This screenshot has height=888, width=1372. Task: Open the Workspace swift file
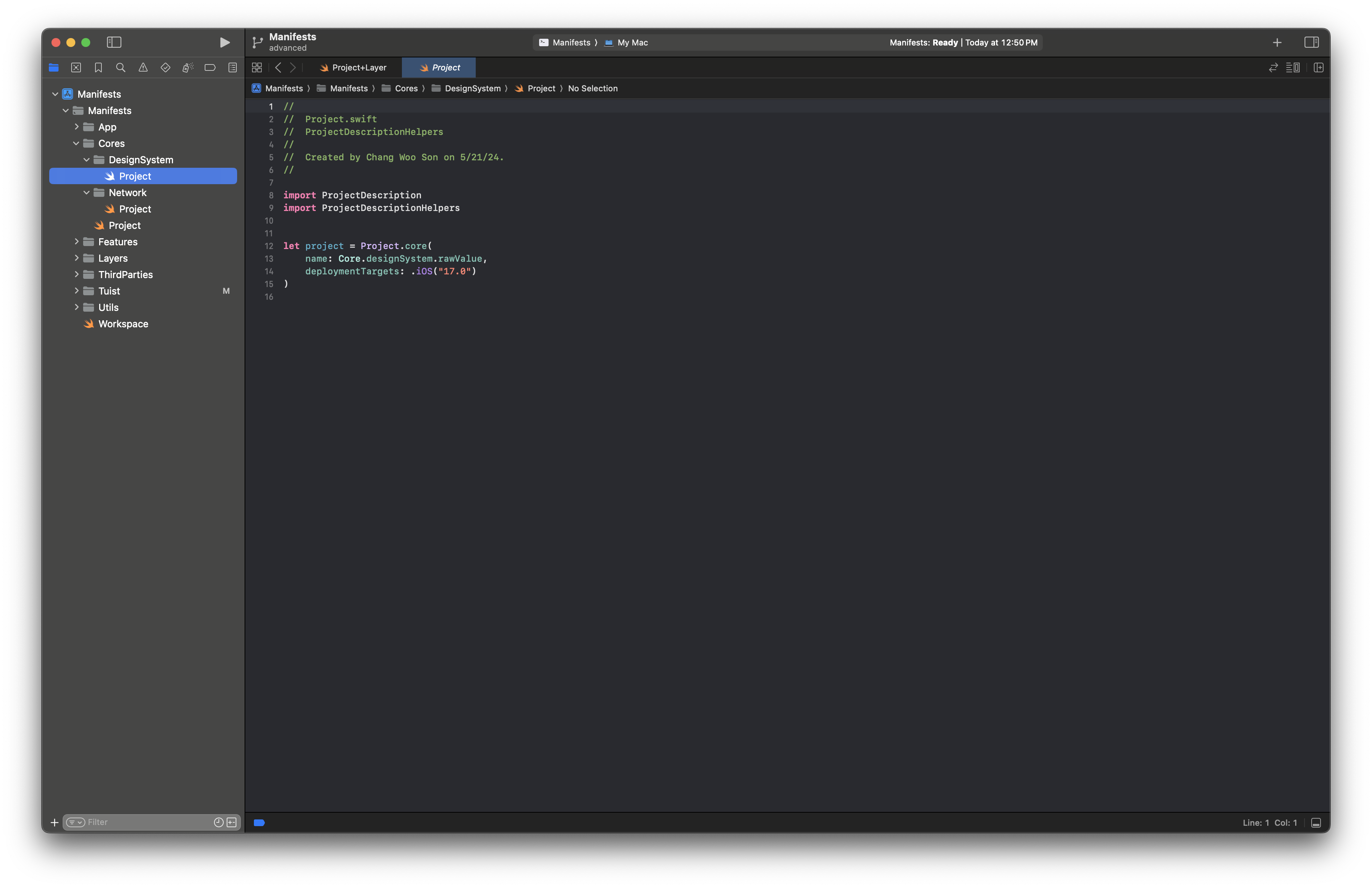[x=143, y=324]
